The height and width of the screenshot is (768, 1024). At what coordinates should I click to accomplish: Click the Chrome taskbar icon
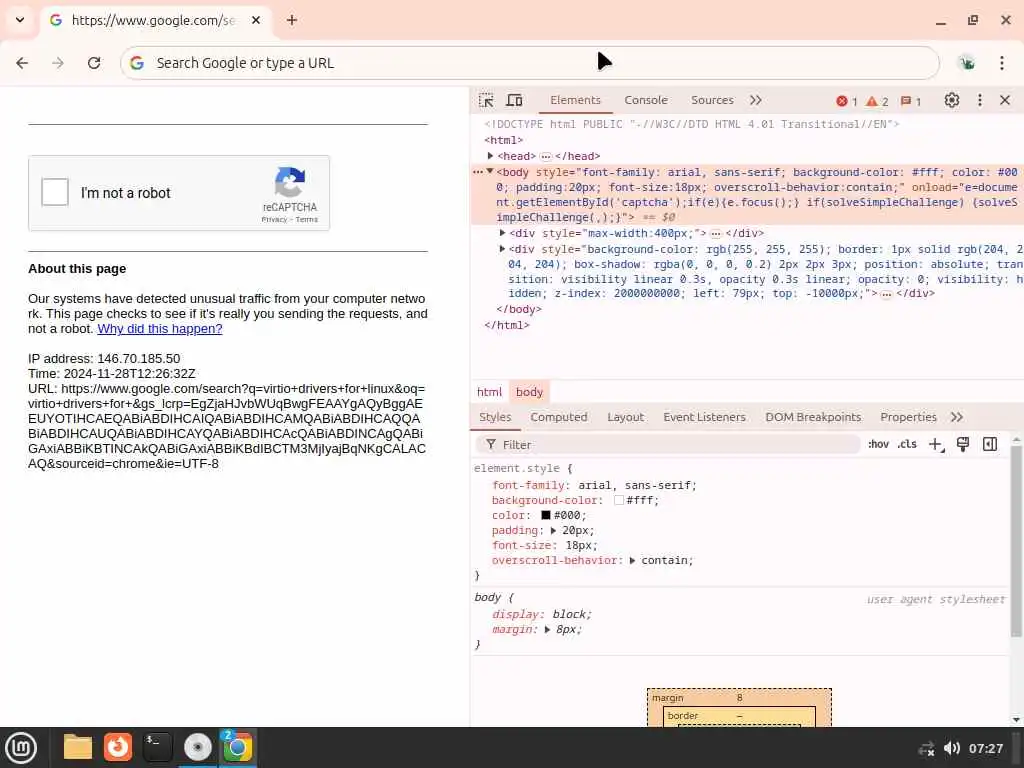click(x=238, y=747)
